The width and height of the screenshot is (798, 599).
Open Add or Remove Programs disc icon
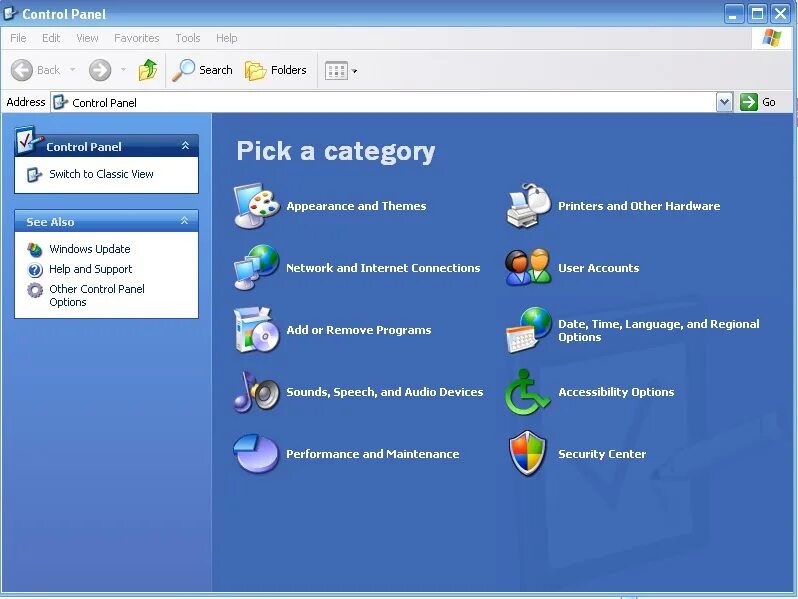pos(256,330)
